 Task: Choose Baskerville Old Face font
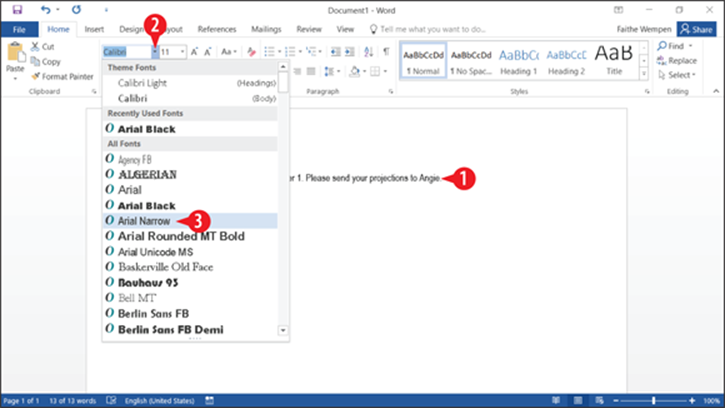click(190, 267)
